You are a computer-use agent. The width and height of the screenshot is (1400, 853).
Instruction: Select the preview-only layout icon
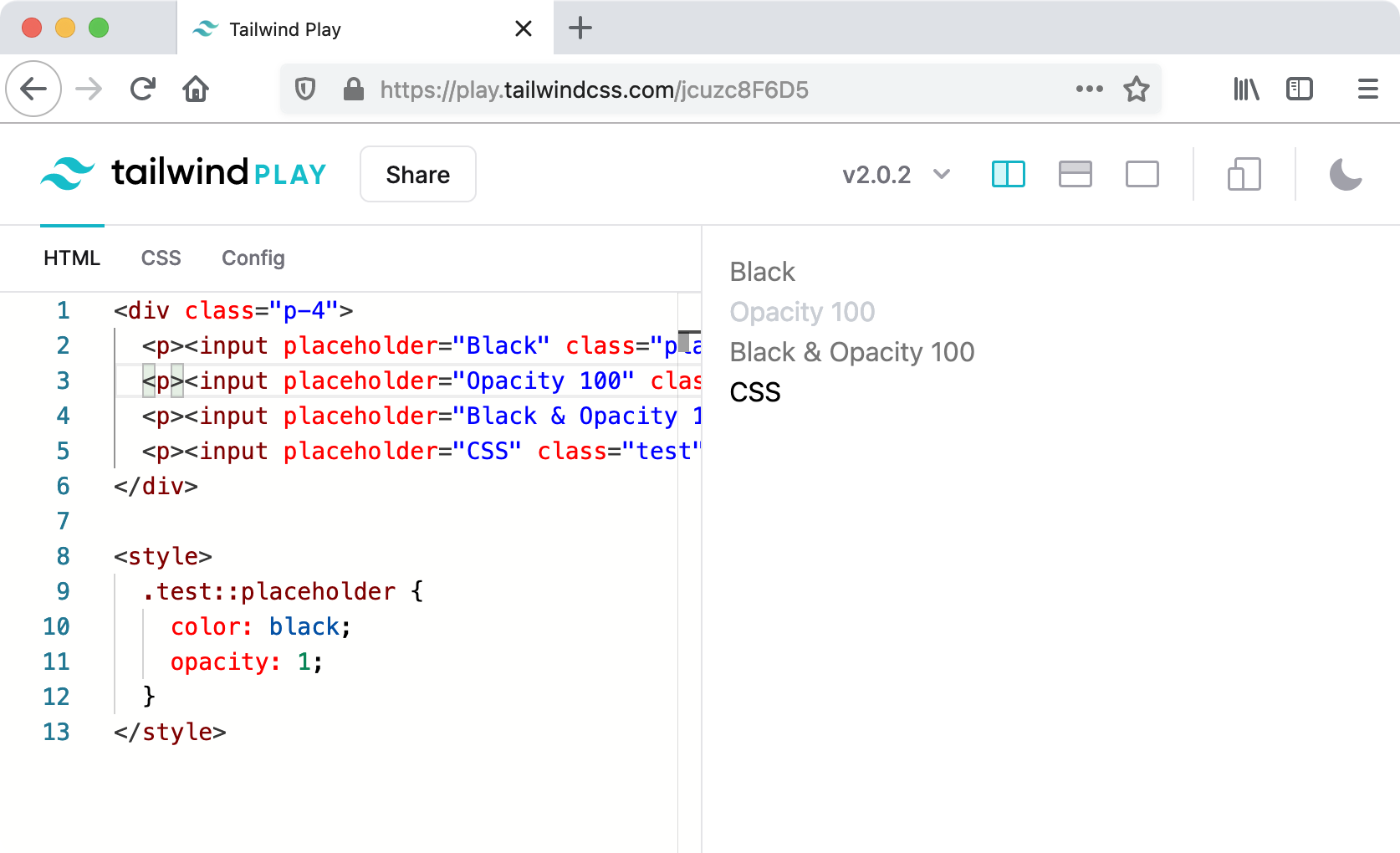1142,174
